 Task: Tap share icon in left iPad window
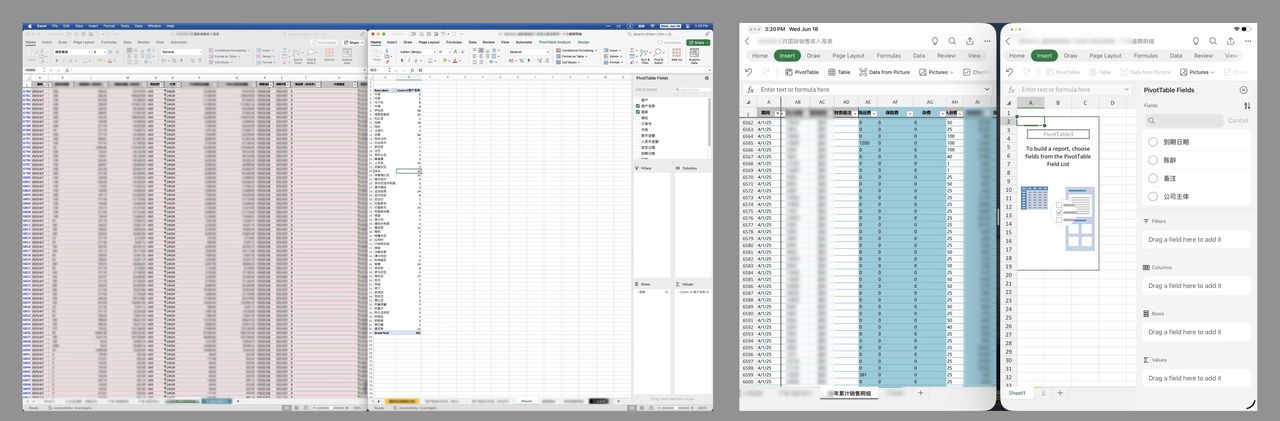pyautogui.click(x=970, y=41)
